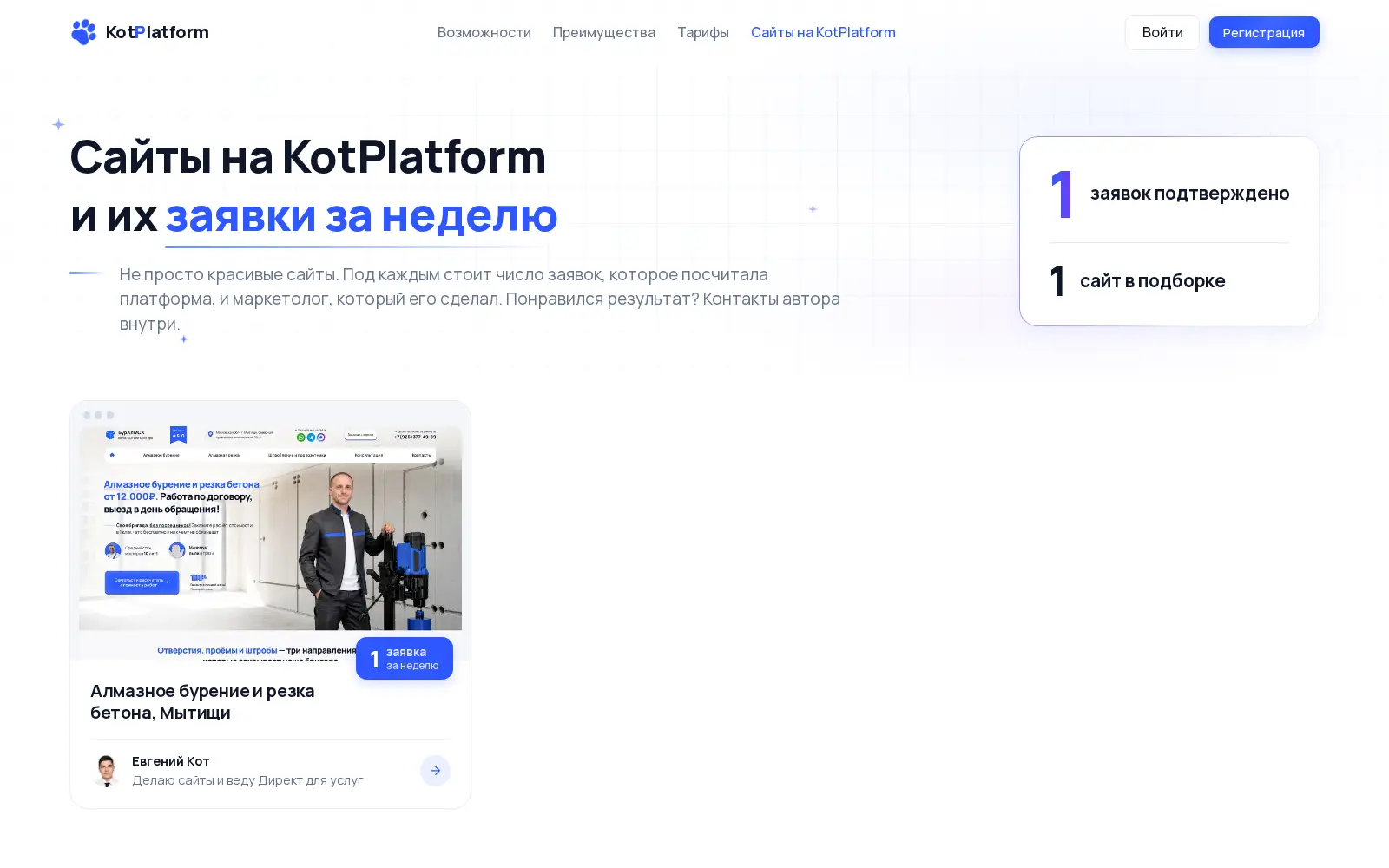
Task: Click the Войти button
Action: pos(1162,32)
